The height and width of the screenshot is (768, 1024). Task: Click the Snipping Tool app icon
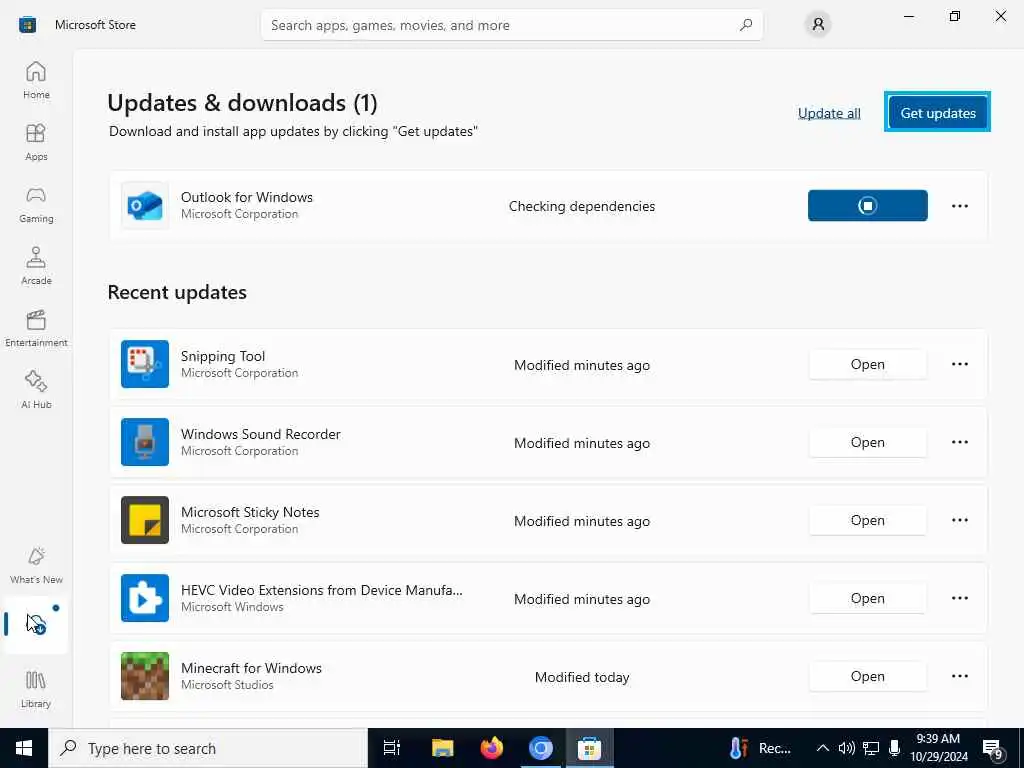pos(145,364)
